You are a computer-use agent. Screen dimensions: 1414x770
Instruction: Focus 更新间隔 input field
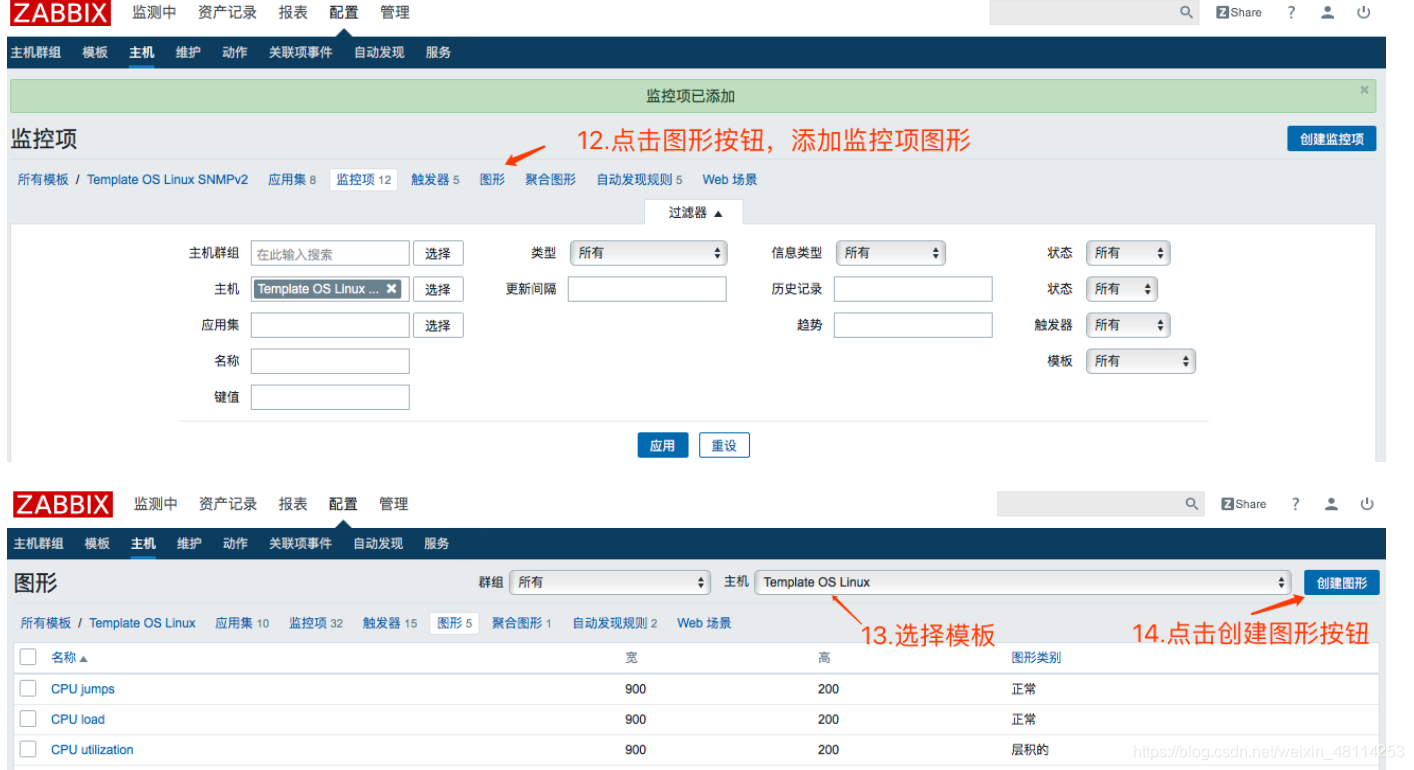[647, 289]
